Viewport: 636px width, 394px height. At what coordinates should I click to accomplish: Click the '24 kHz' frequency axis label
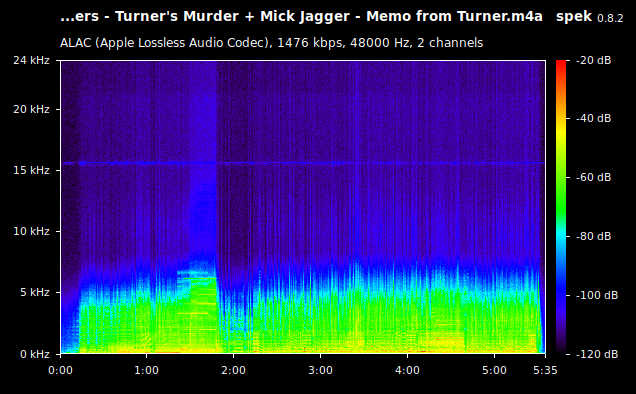coord(31,60)
